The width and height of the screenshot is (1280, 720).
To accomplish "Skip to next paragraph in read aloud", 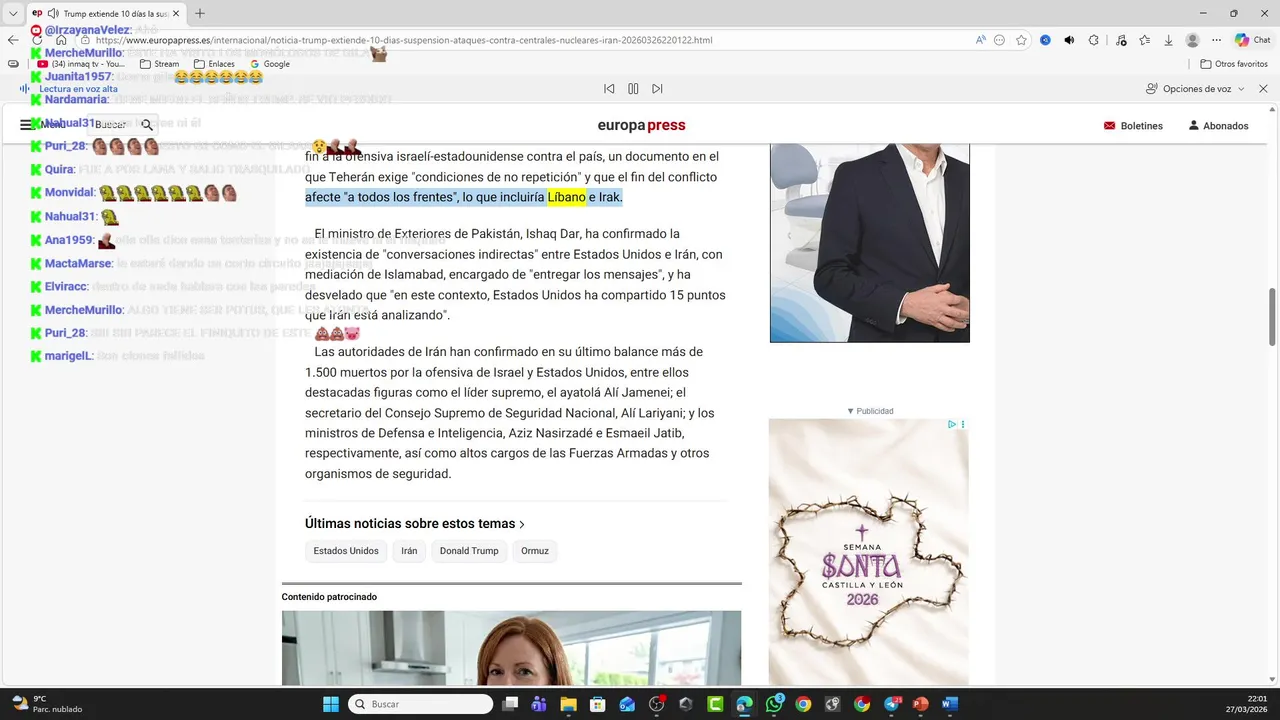I will point(657,88).
